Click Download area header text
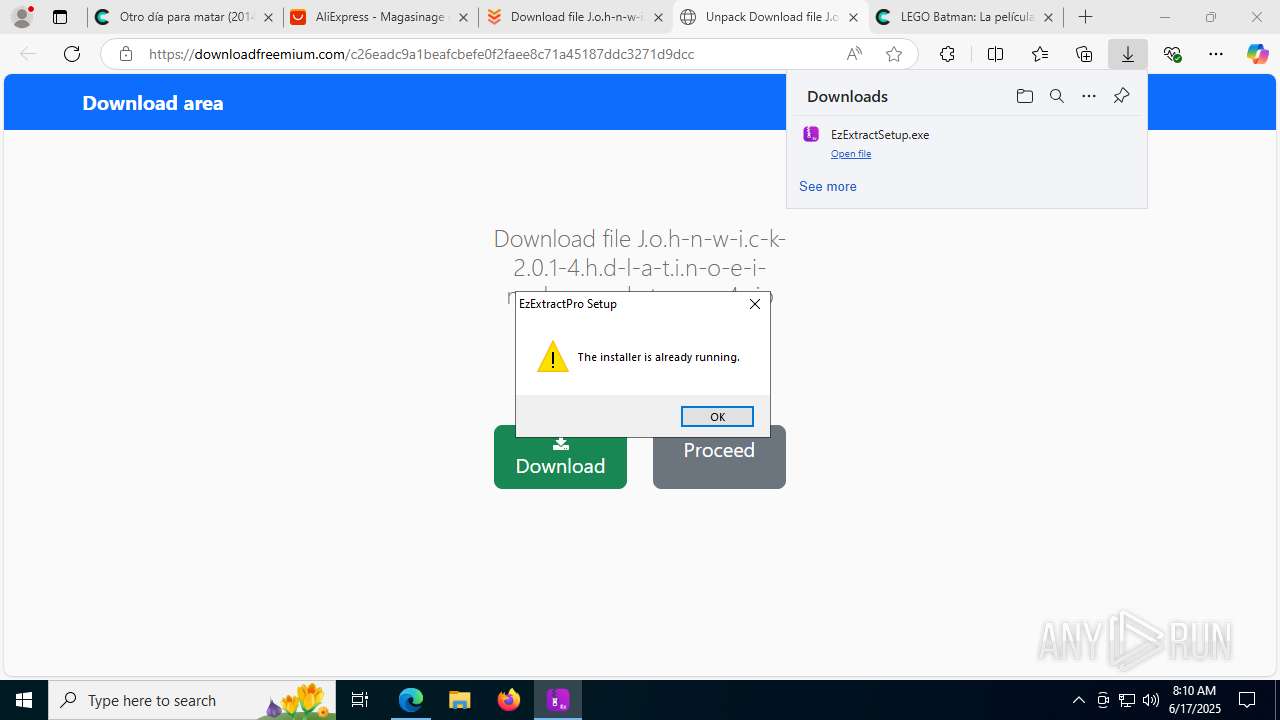This screenshot has height=720, width=1280. coord(153,103)
